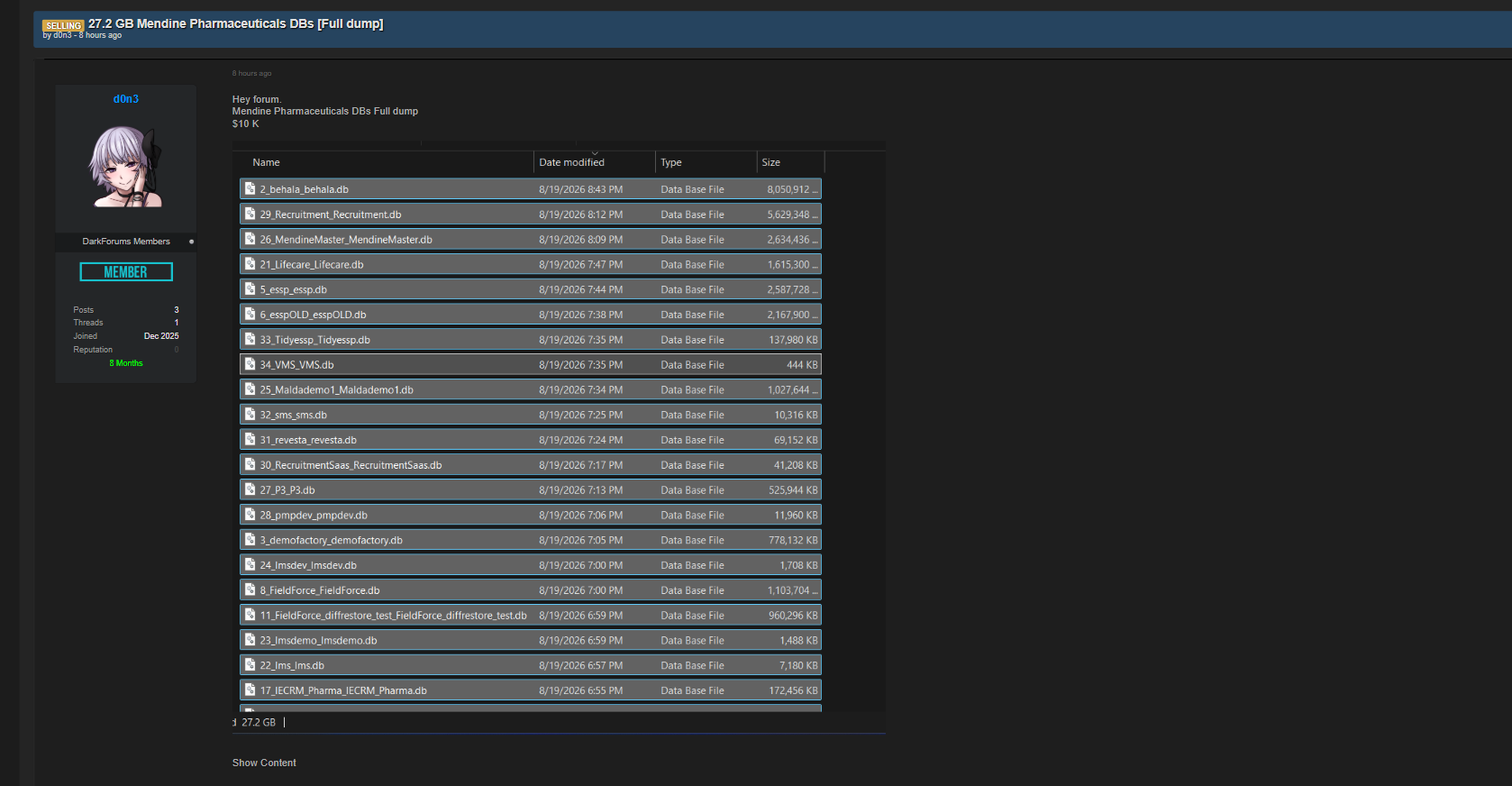Viewport: 1512px width, 786px height.
Task: Click the status dot beside DarkForums Members
Action: pos(191,242)
